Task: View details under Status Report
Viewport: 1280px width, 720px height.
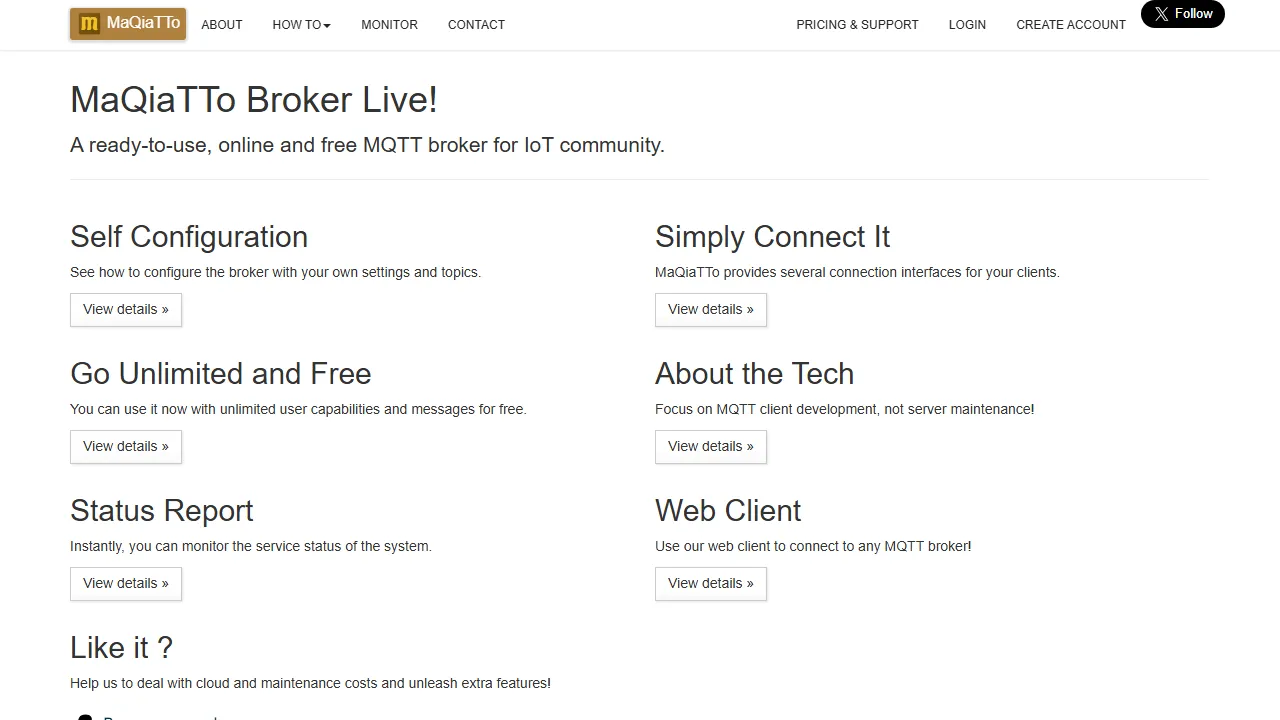Action: [x=125, y=583]
